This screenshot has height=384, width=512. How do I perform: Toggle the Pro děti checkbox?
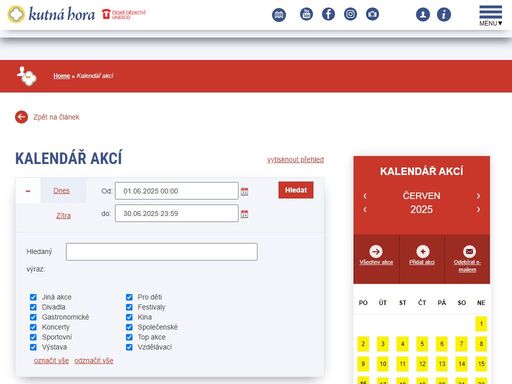point(129,297)
